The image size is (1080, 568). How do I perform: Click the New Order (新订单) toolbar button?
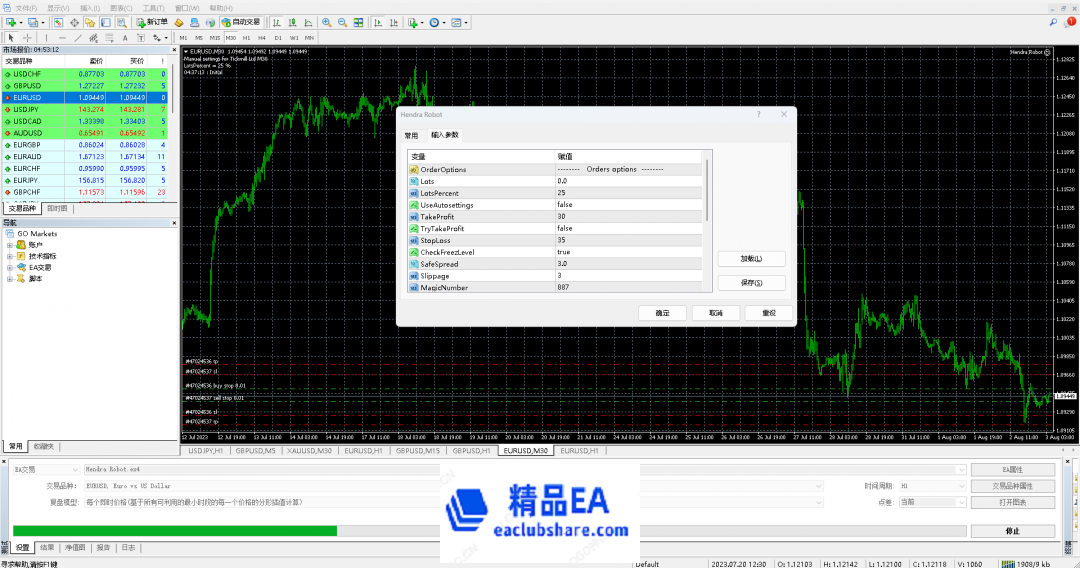(x=152, y=22)
